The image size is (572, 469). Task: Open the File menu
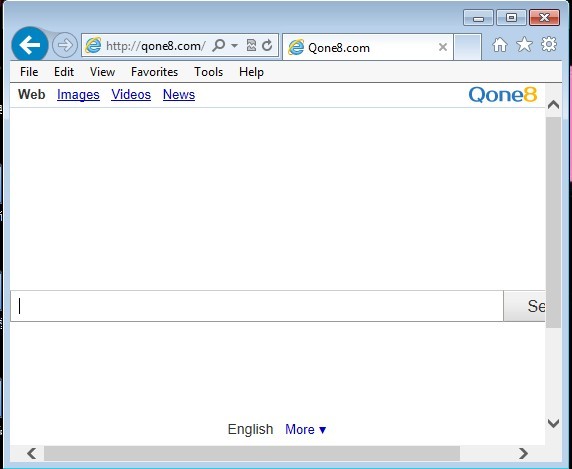click(29, 72)
